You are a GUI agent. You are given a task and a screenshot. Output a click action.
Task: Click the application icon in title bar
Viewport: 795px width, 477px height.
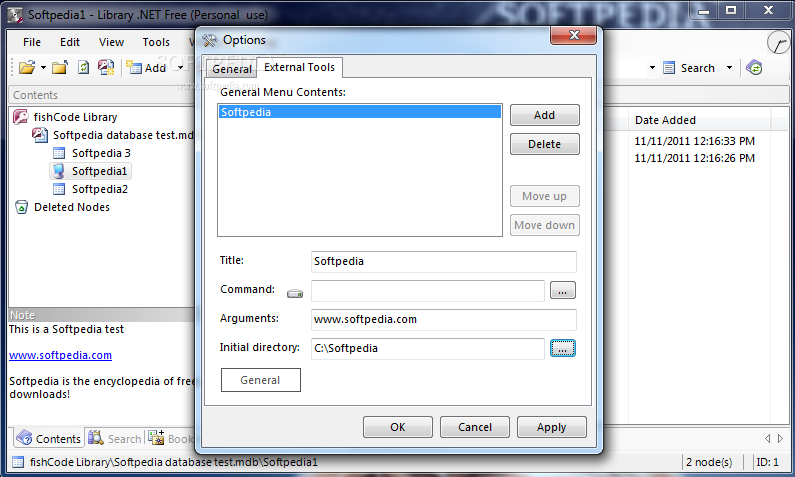coord(15,15)
